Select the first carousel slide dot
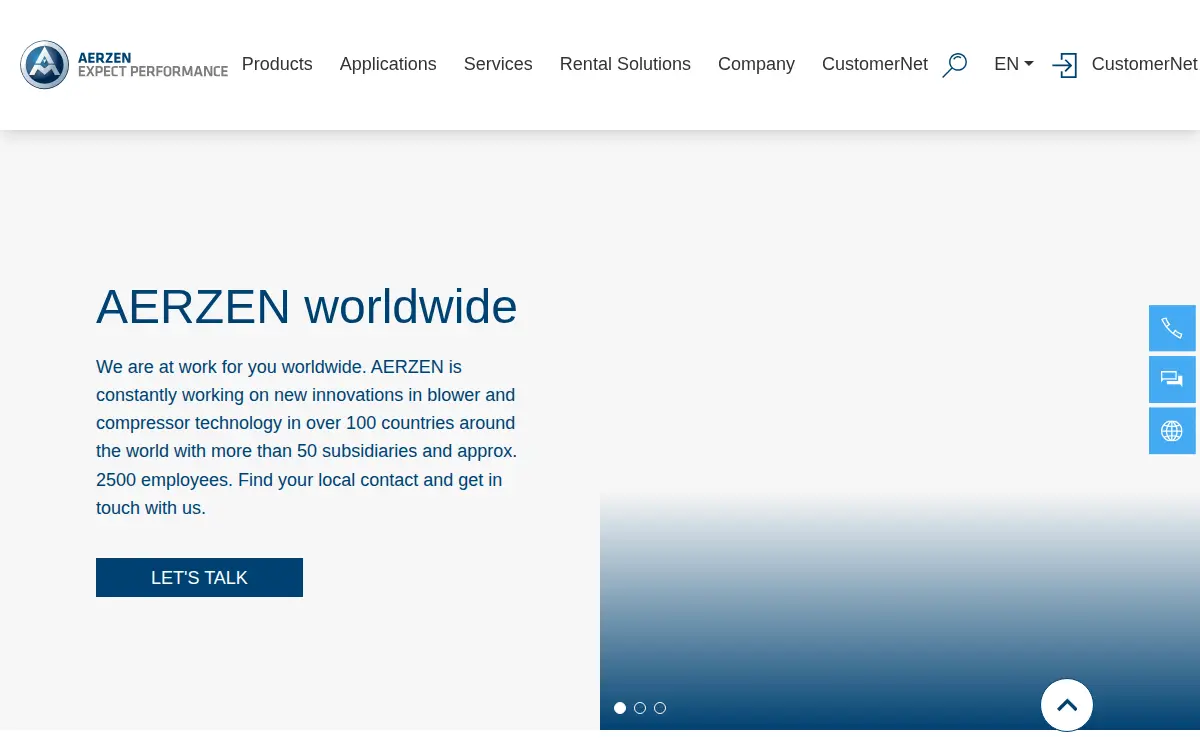 (x=620, y=708)
